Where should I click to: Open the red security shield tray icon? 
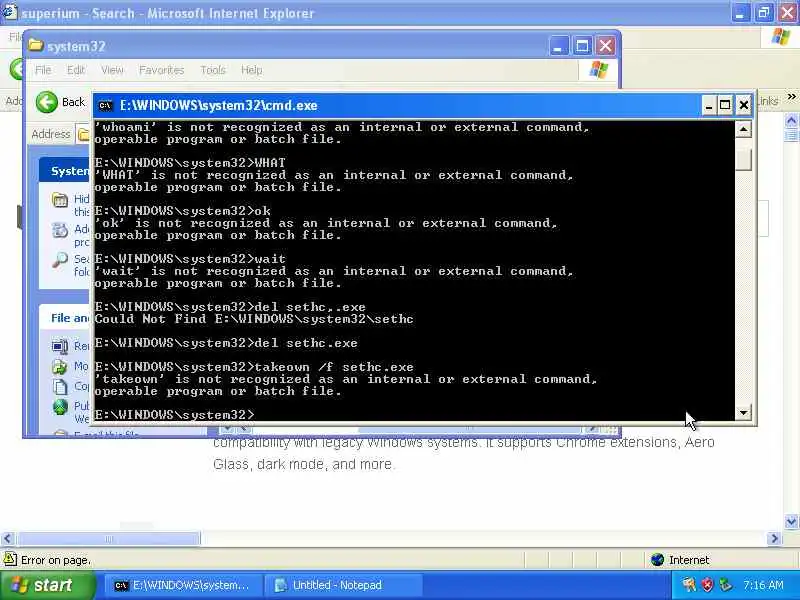pos(707,585)
